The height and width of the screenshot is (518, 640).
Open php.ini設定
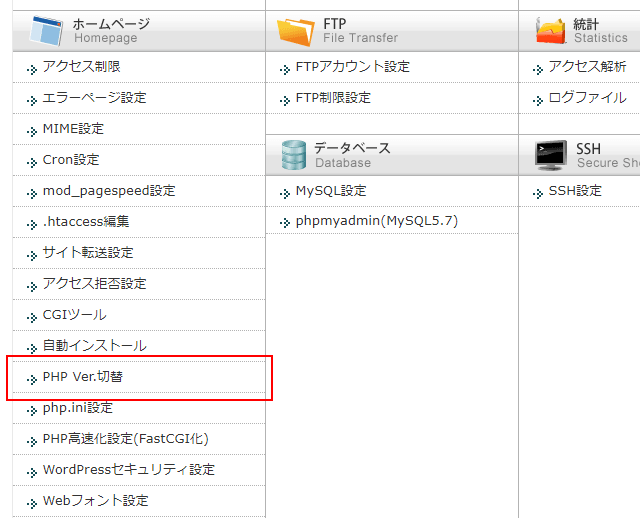pos(78,408)
